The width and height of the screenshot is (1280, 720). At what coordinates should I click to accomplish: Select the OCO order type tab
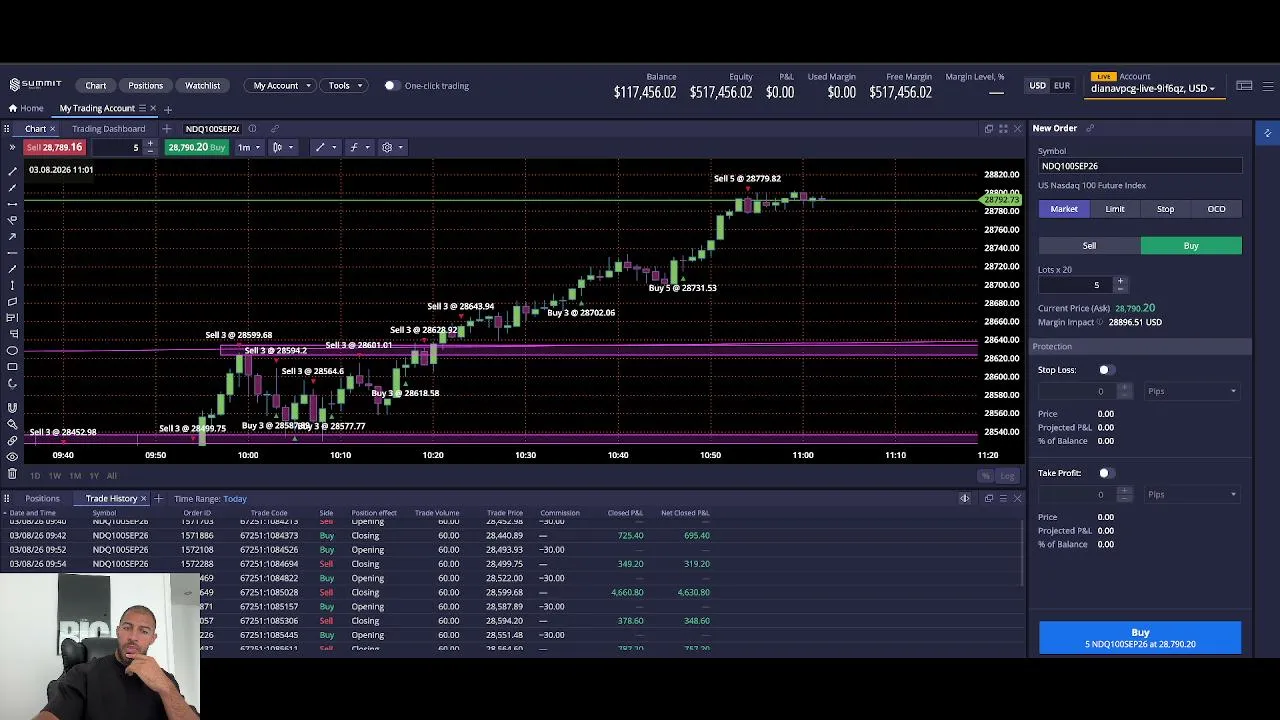(x=1216, y=209)
